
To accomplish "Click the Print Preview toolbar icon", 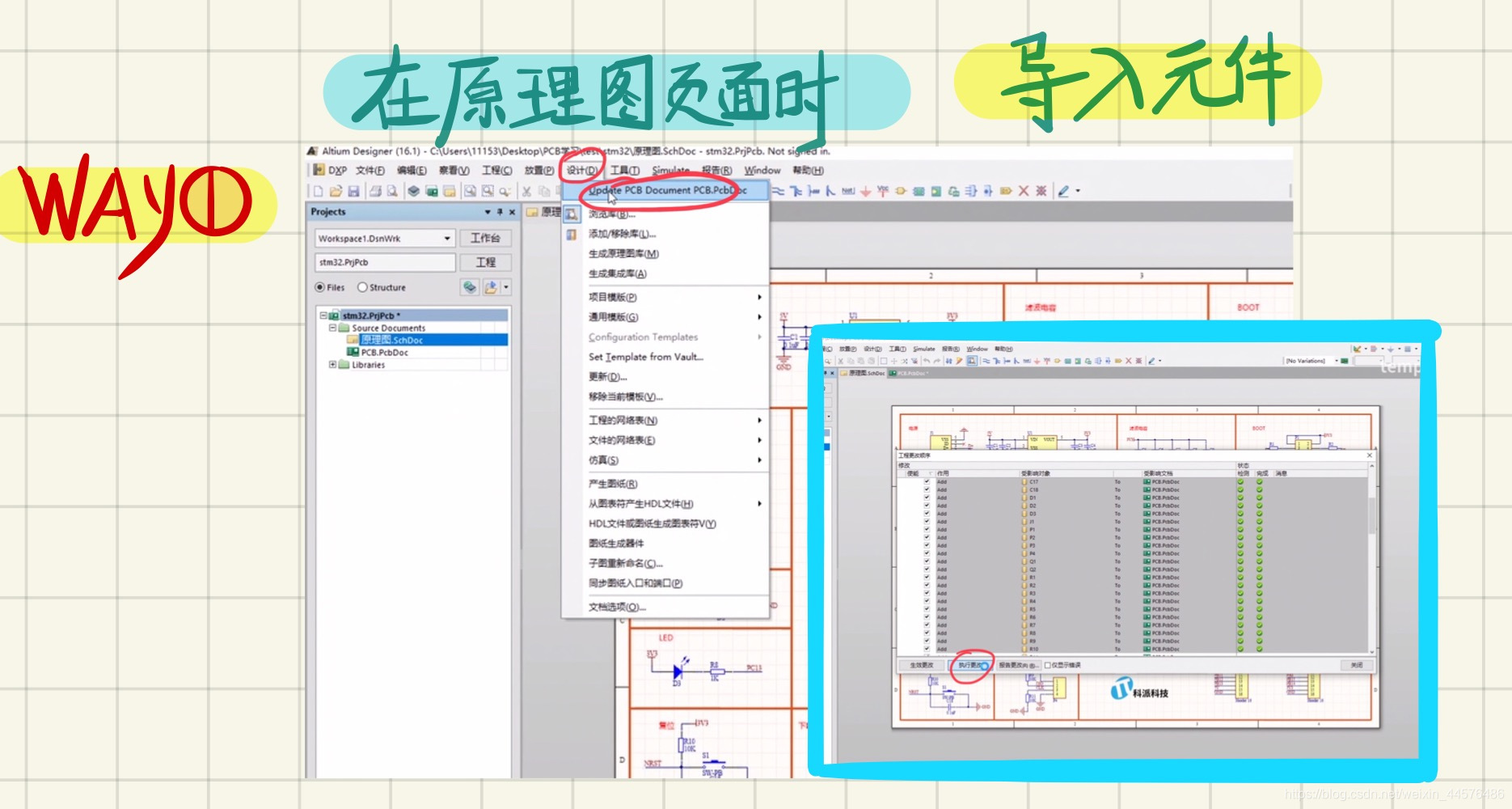I will tap(392, 191).
